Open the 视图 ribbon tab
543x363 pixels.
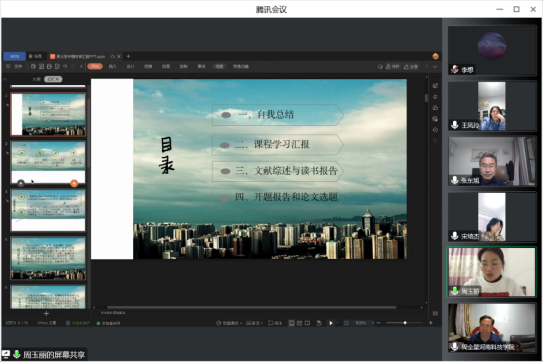tap(219, 66)
